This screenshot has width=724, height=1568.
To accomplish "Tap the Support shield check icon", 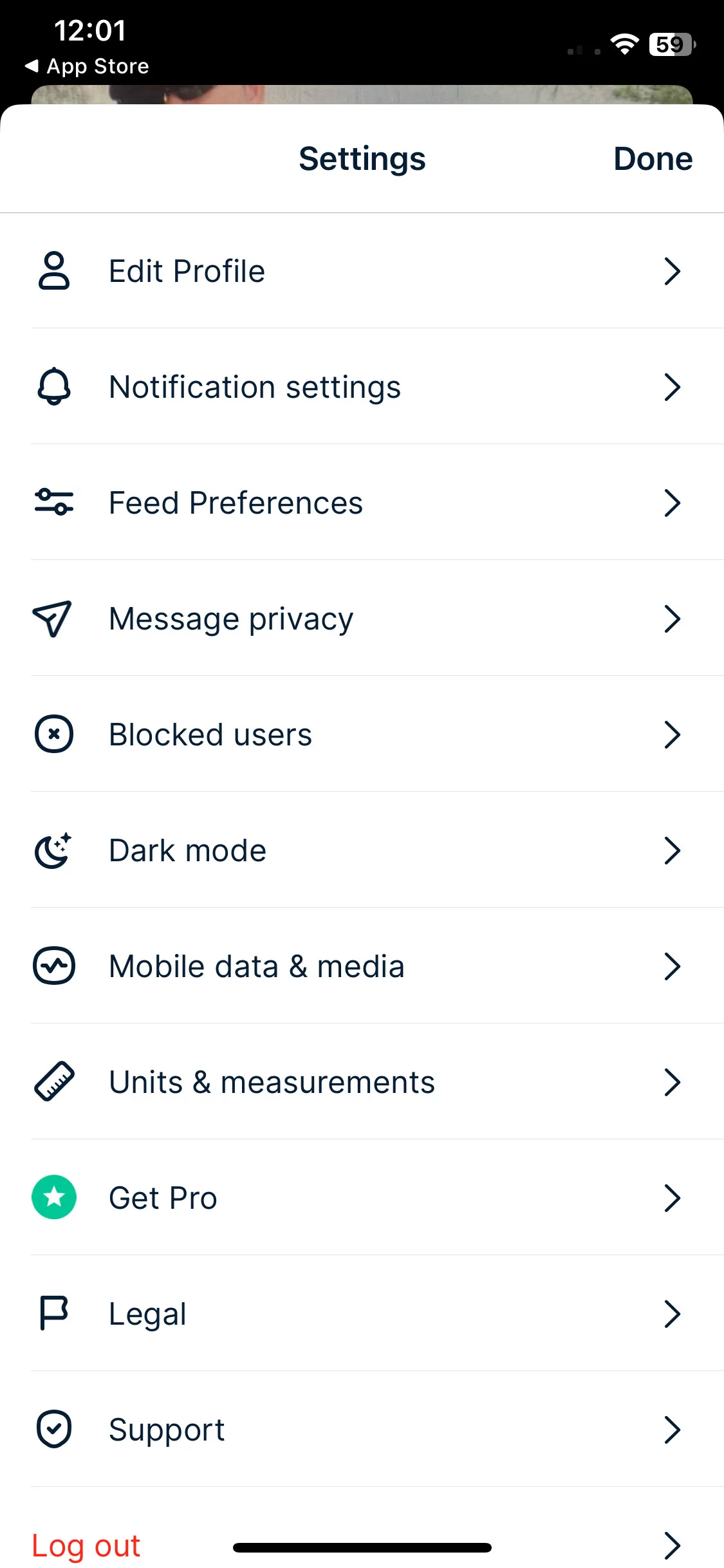I will pos(54,1429).
